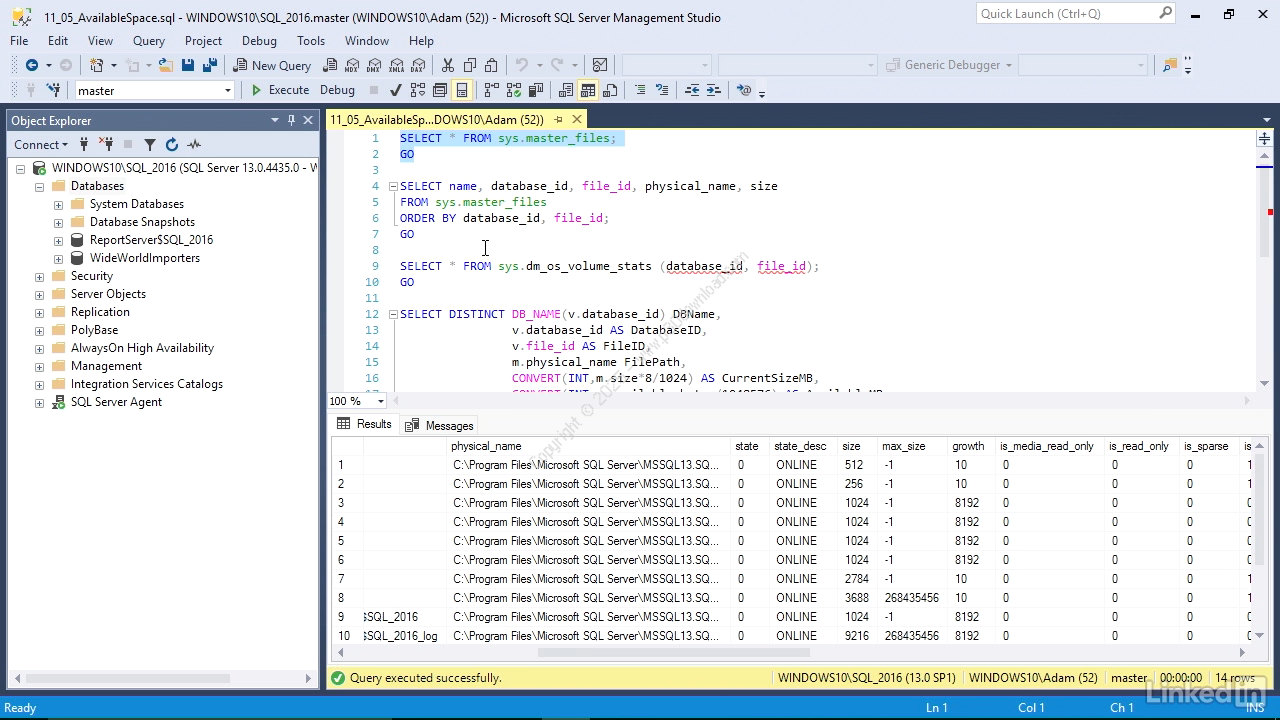Screen dimensions: 1280x720
Task: Switch to the Results tab
Action: (364, 424)
